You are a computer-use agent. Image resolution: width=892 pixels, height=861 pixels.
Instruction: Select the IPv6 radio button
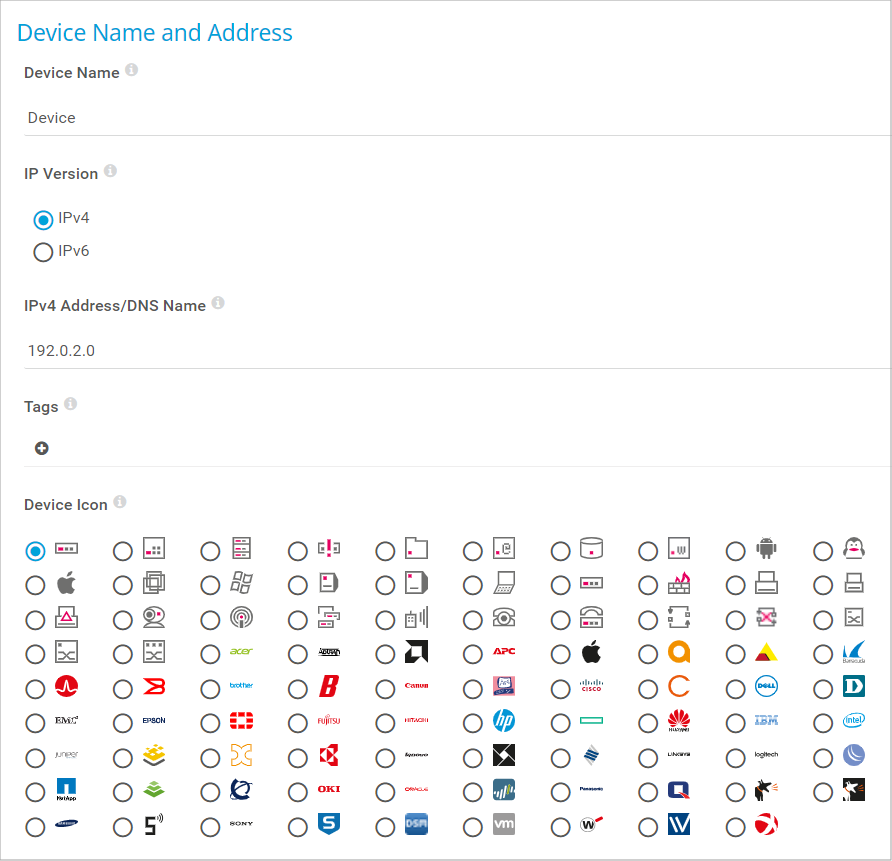pyautogui.click(x=43, y=252)
